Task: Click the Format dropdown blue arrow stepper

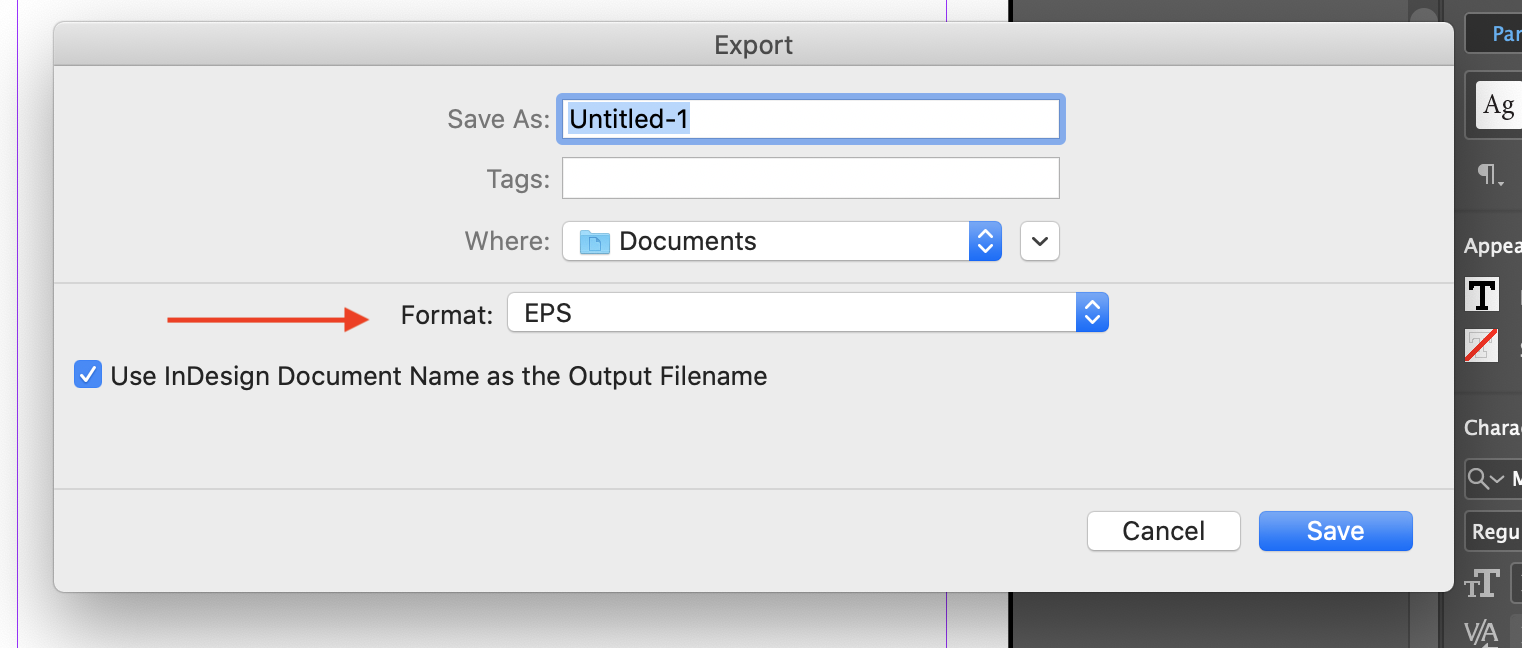Action: pos(1092,314)
